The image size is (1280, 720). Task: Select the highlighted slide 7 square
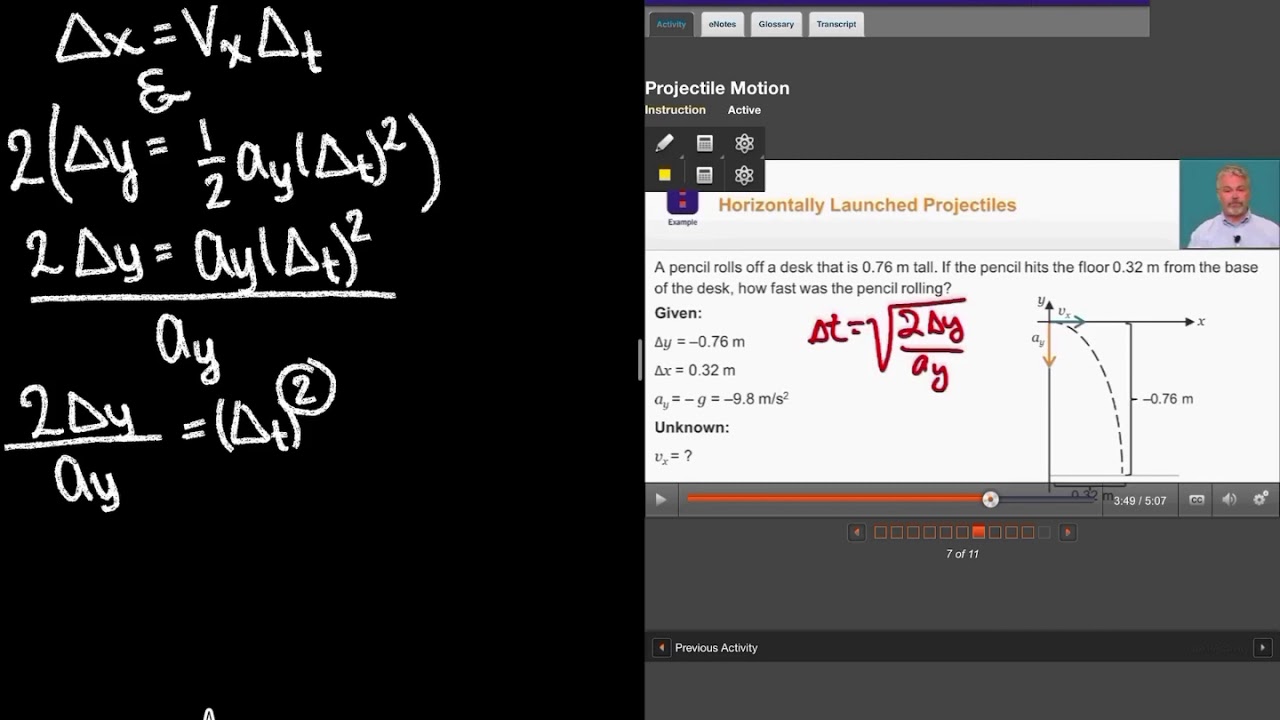(979, 533)
